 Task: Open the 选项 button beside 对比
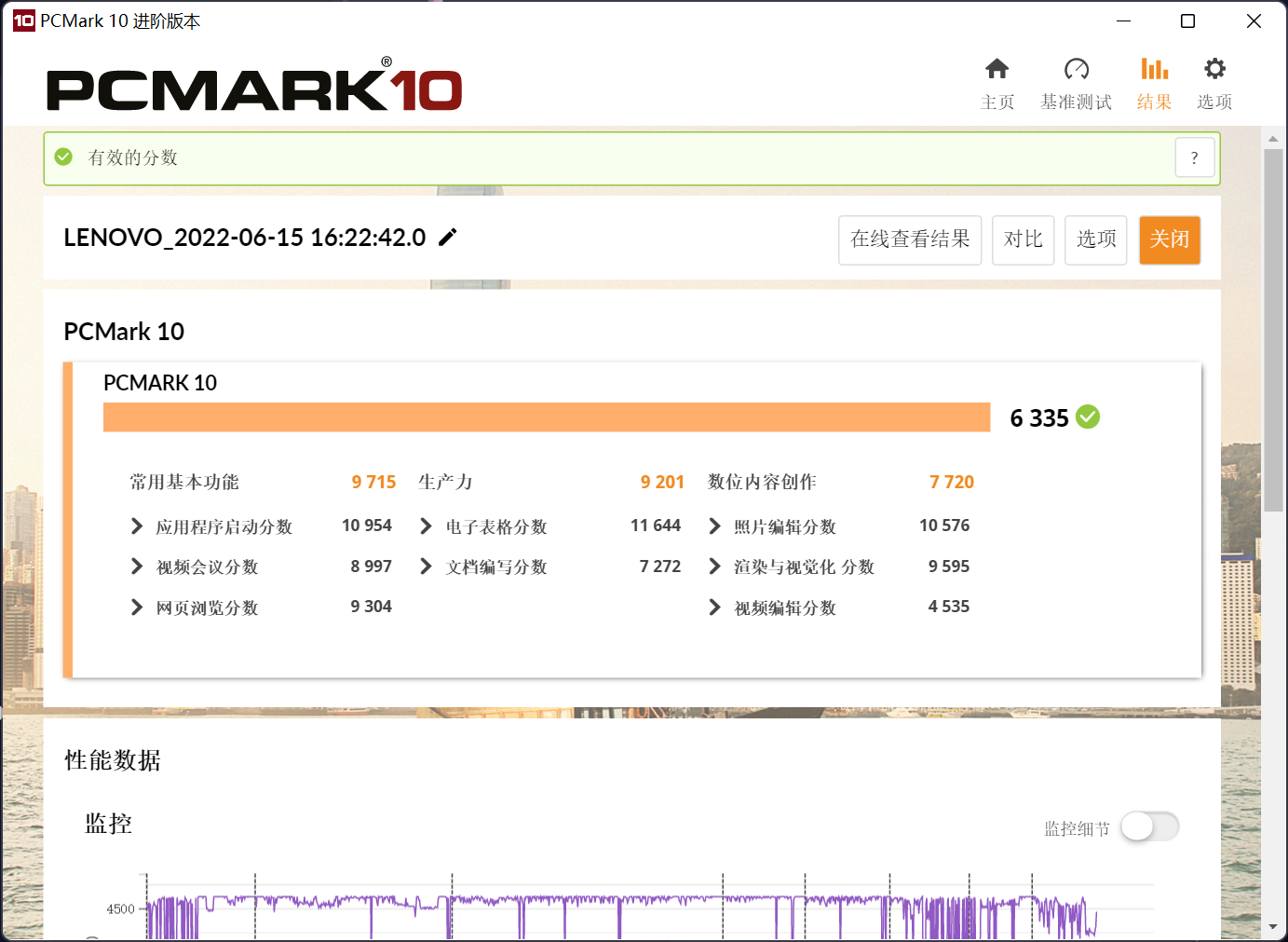point(1095,240)
